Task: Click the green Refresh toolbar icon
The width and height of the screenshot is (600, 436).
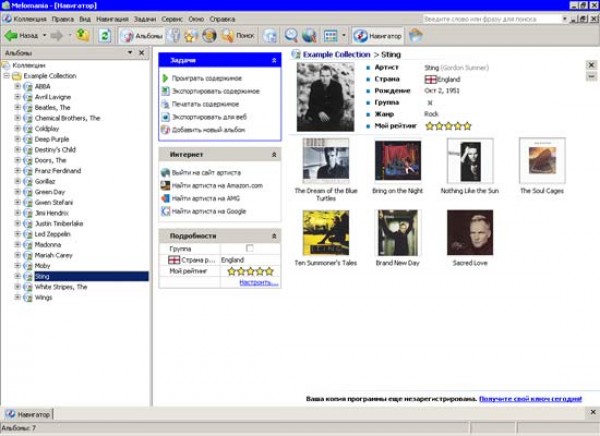Action: tap(104, 35)
